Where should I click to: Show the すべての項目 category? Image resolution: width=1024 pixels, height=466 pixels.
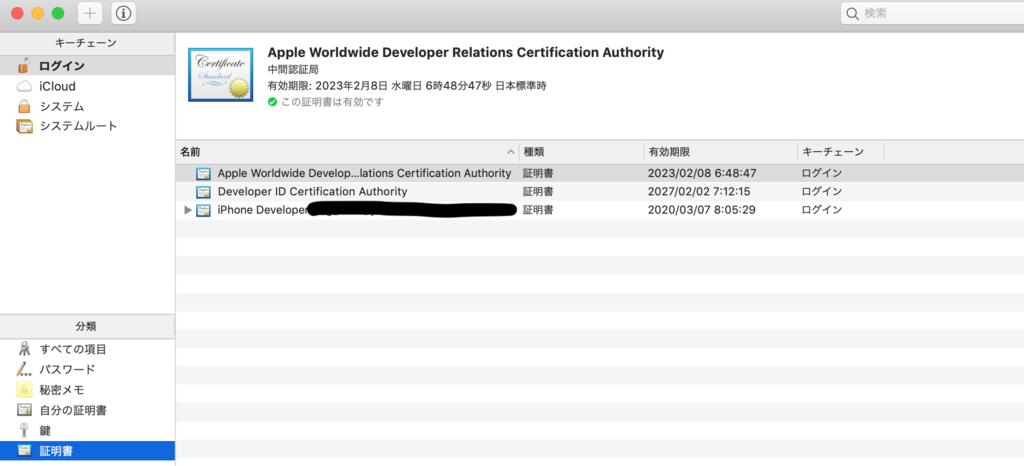pos(88,349)
